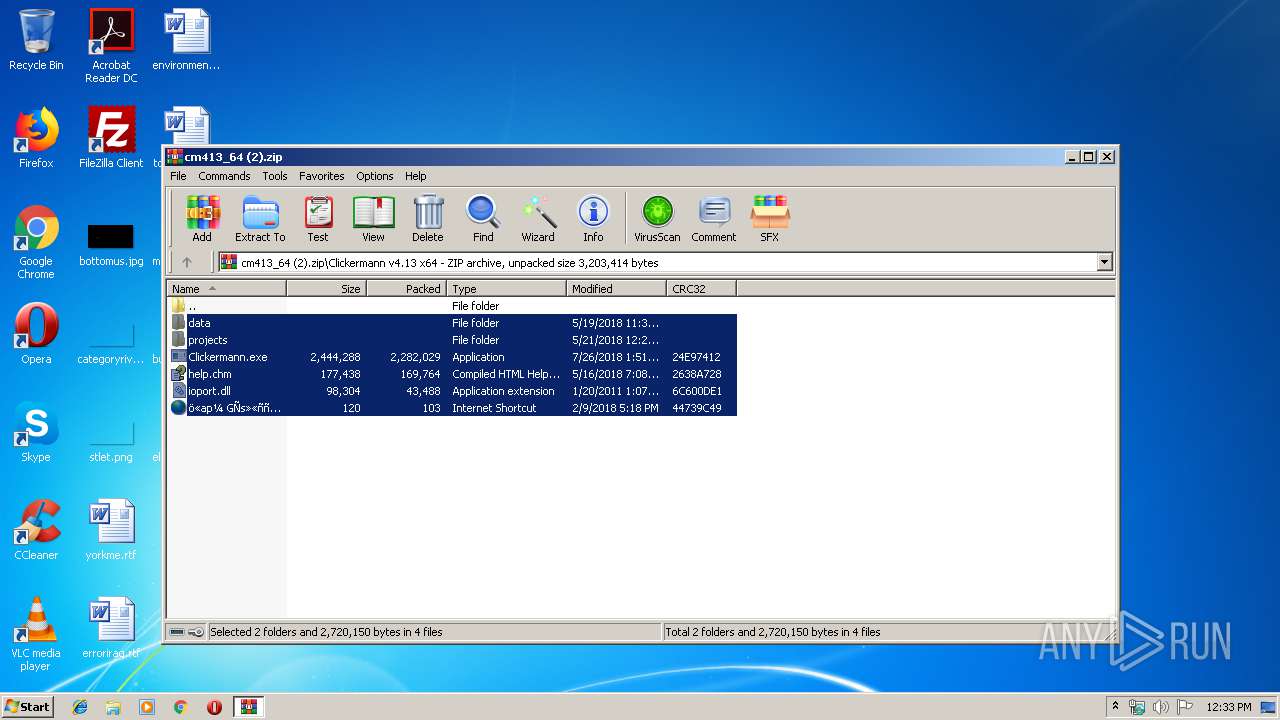Sort by Modified column header

click(x=617, y=288)
